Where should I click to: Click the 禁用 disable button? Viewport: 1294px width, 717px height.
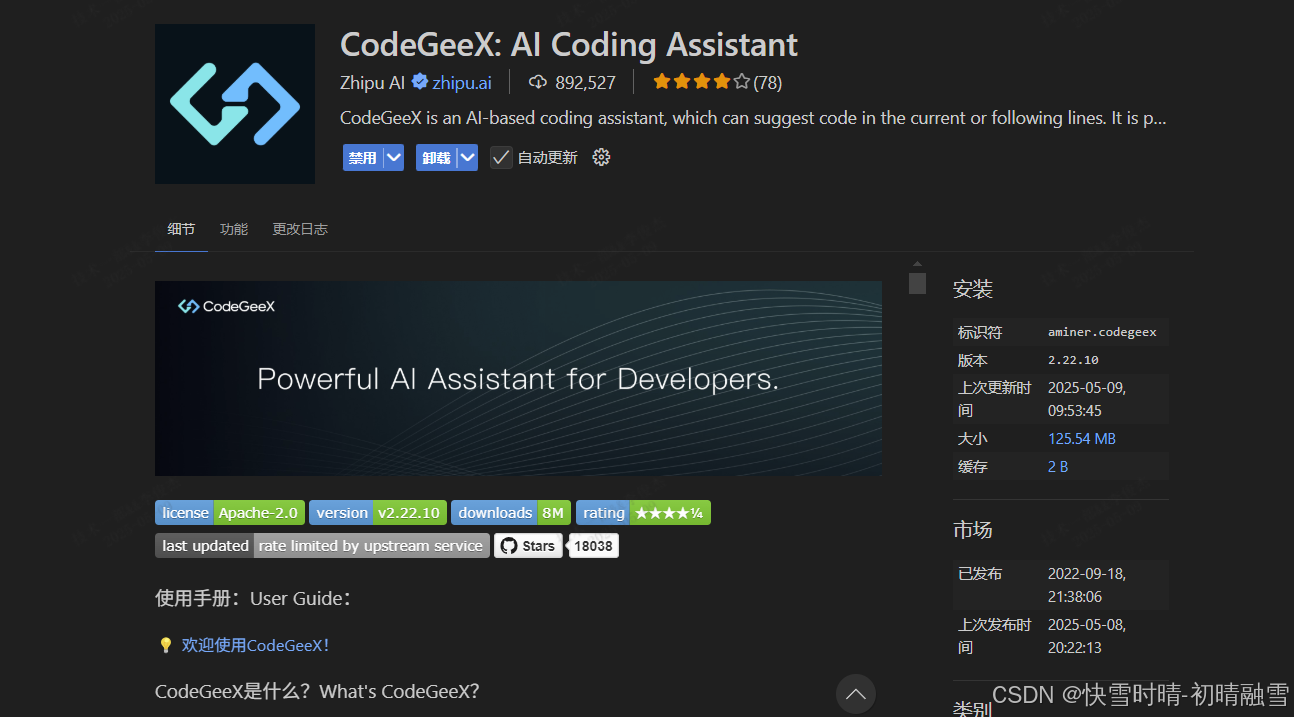tap(363, 157)
